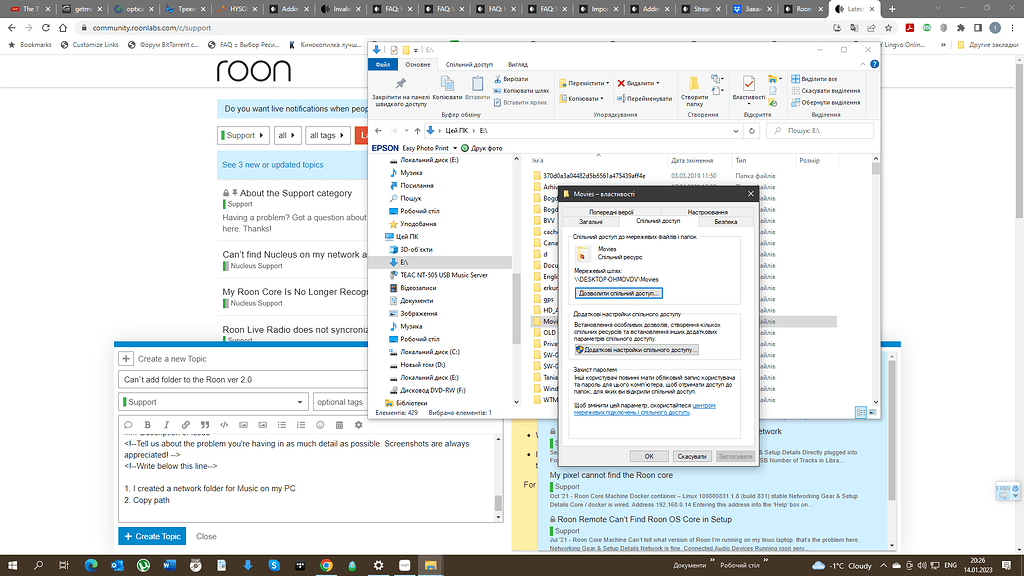Open the Спільний доступ ribbon tab
This screenshot has height=576, width=1024.
coord(469,65)
